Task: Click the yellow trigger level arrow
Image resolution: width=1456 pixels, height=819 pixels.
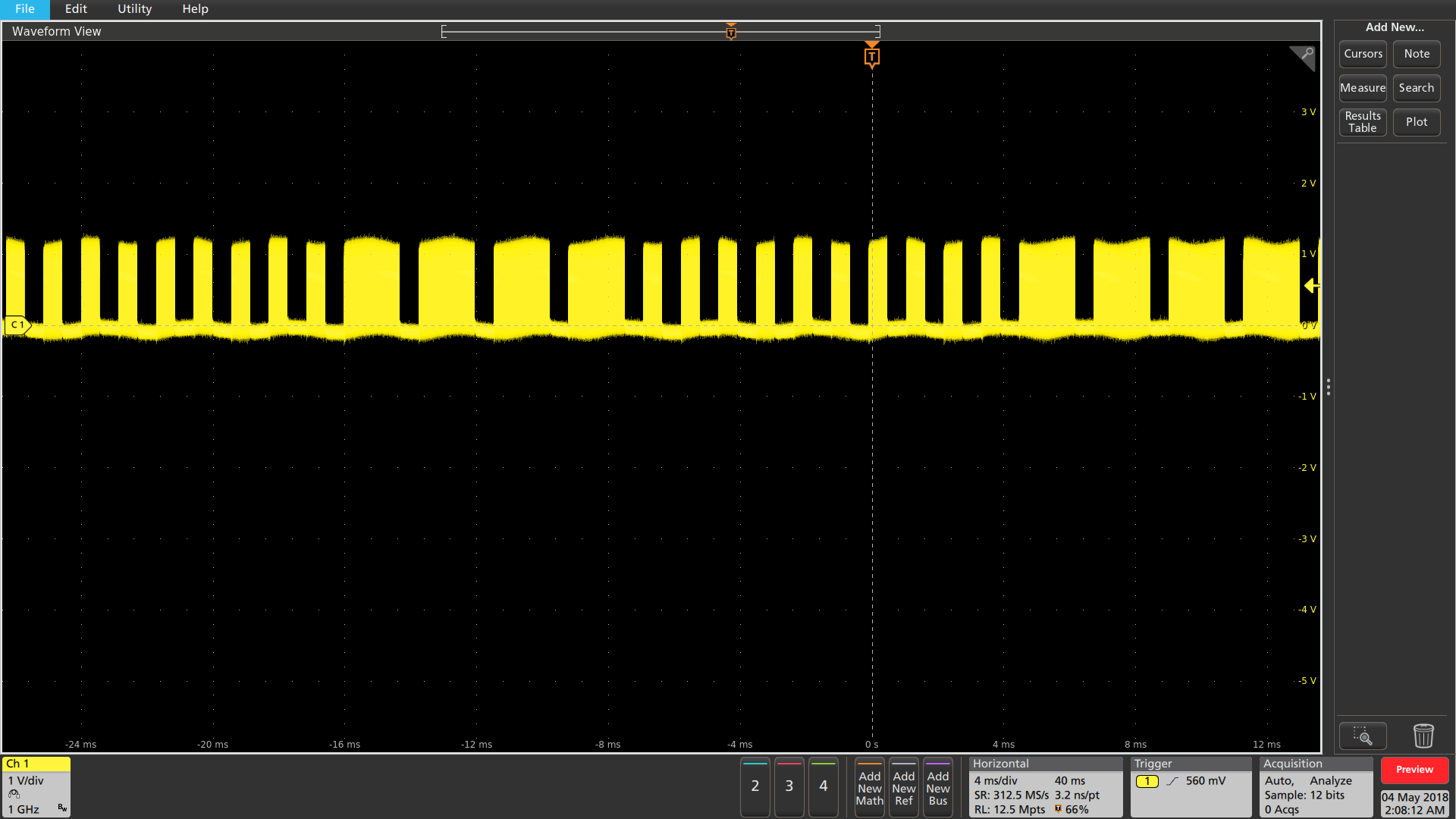Action: [1311, 286]
